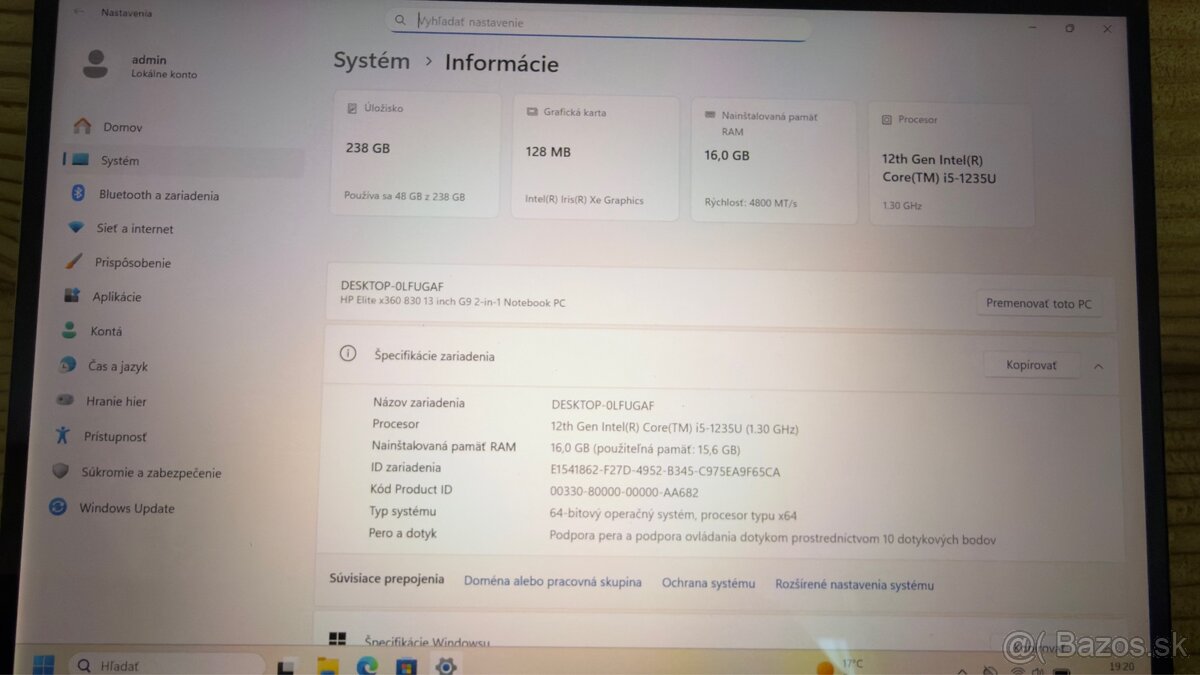Screen dimensions: 1200x675
Task: Open the 17°C weather widget
Action: (x=838, y=665)
